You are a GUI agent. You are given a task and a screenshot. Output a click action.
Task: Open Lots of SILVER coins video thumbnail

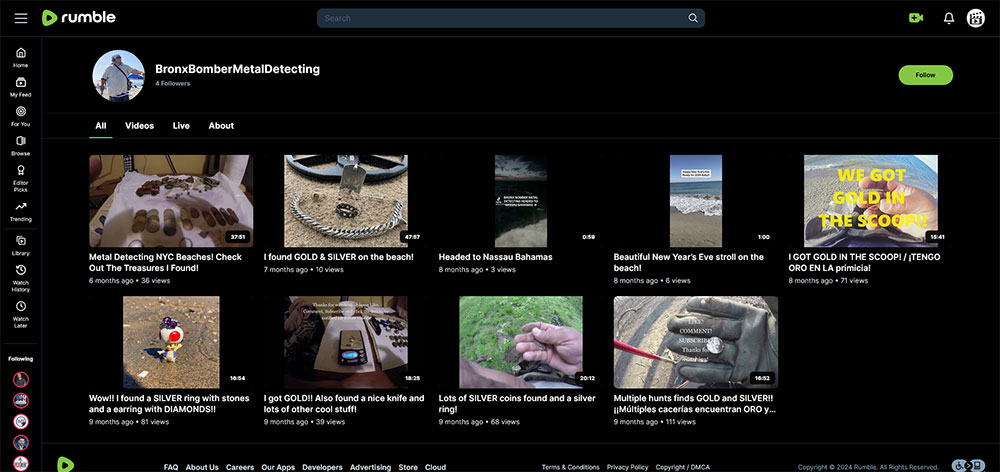tap(520, 343)
